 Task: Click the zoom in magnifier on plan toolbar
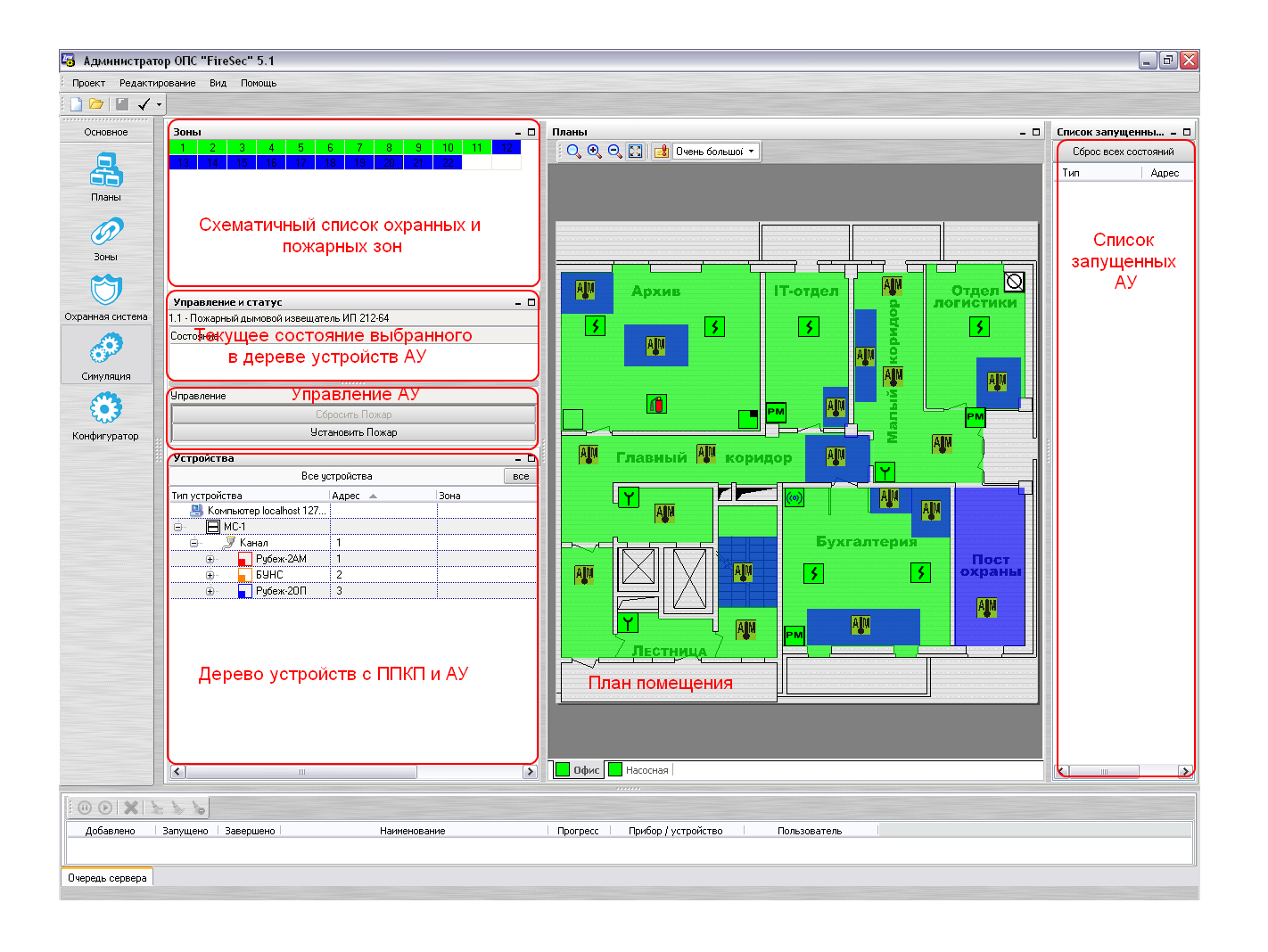coord(594,152)
